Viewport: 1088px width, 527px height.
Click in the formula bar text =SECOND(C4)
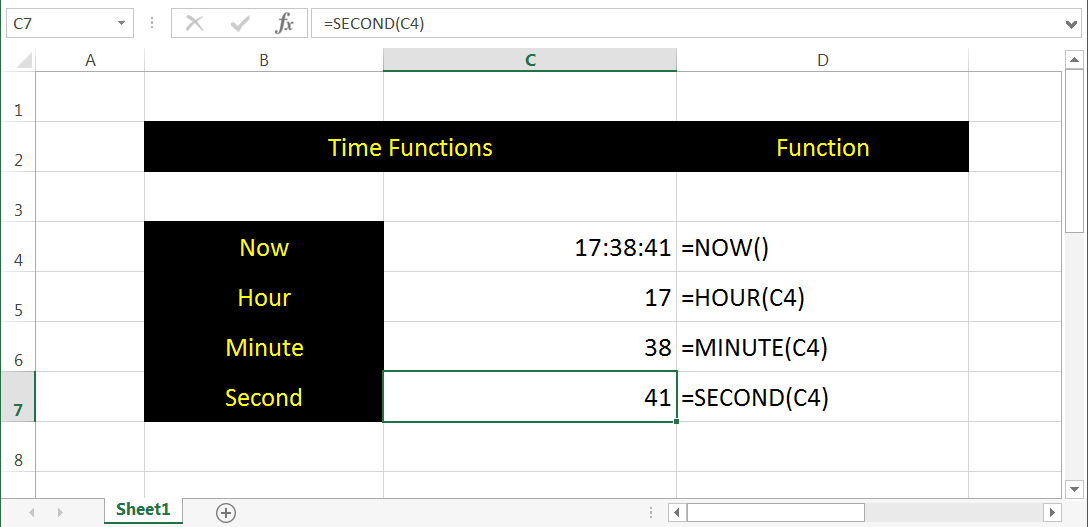point(375,24)
